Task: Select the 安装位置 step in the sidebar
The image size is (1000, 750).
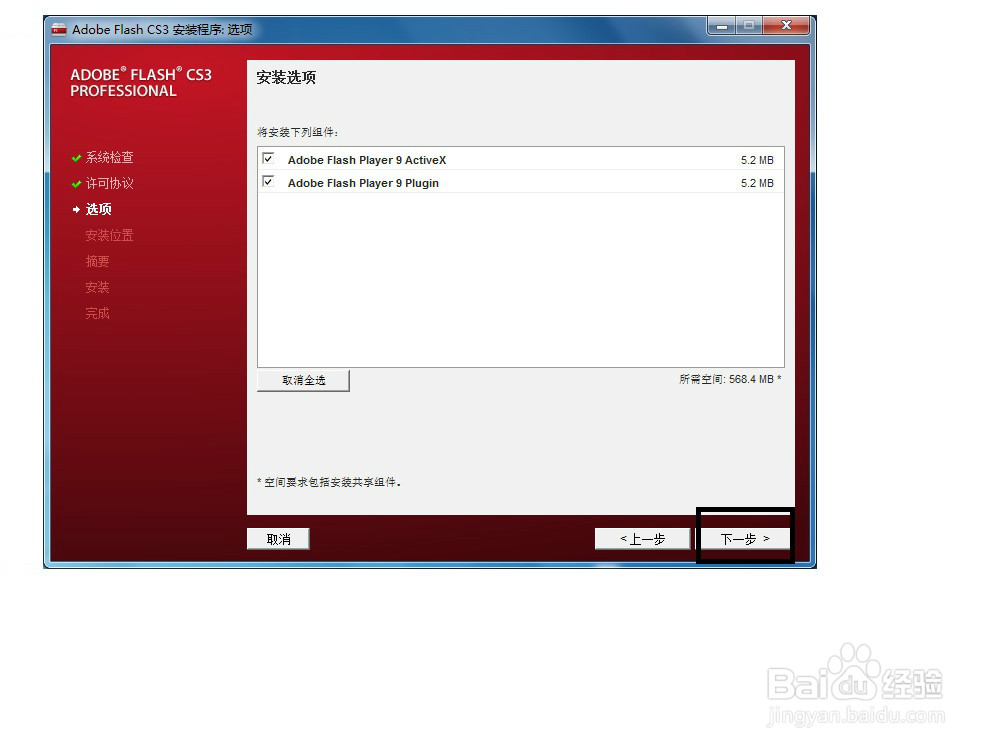Action: (110, 235)
